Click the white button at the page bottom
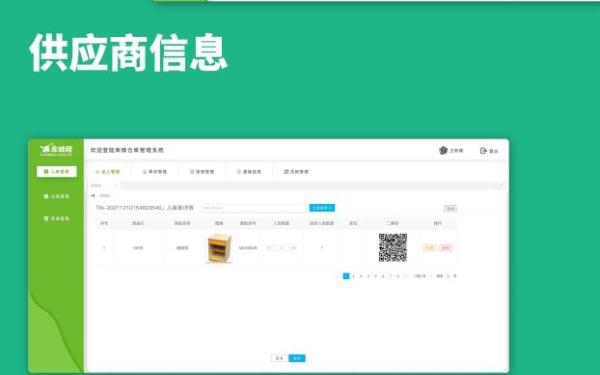The width and height of the screenshot is (600, 375). [279, 358]
